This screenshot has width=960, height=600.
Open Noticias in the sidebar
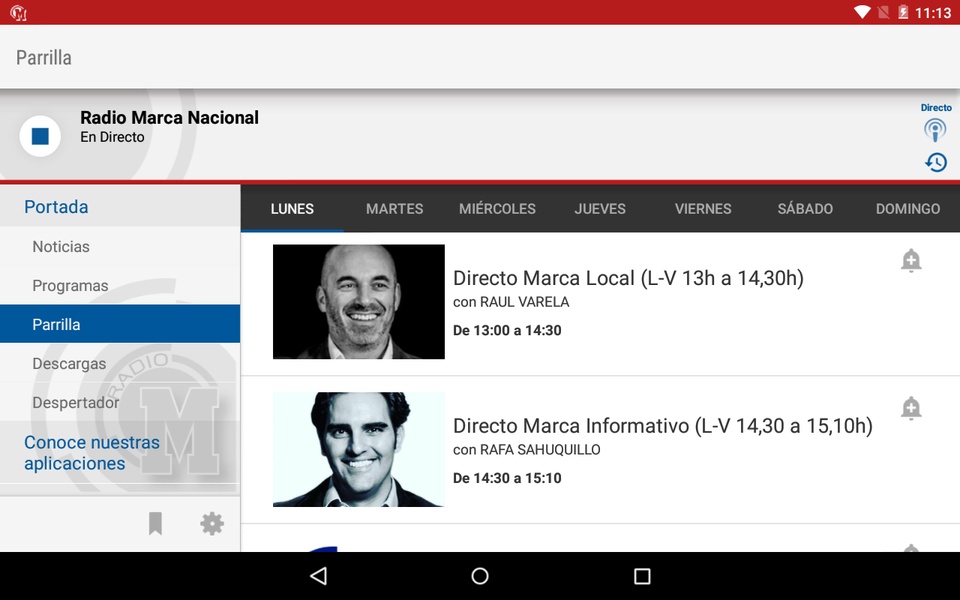click(x=120, y=247)
